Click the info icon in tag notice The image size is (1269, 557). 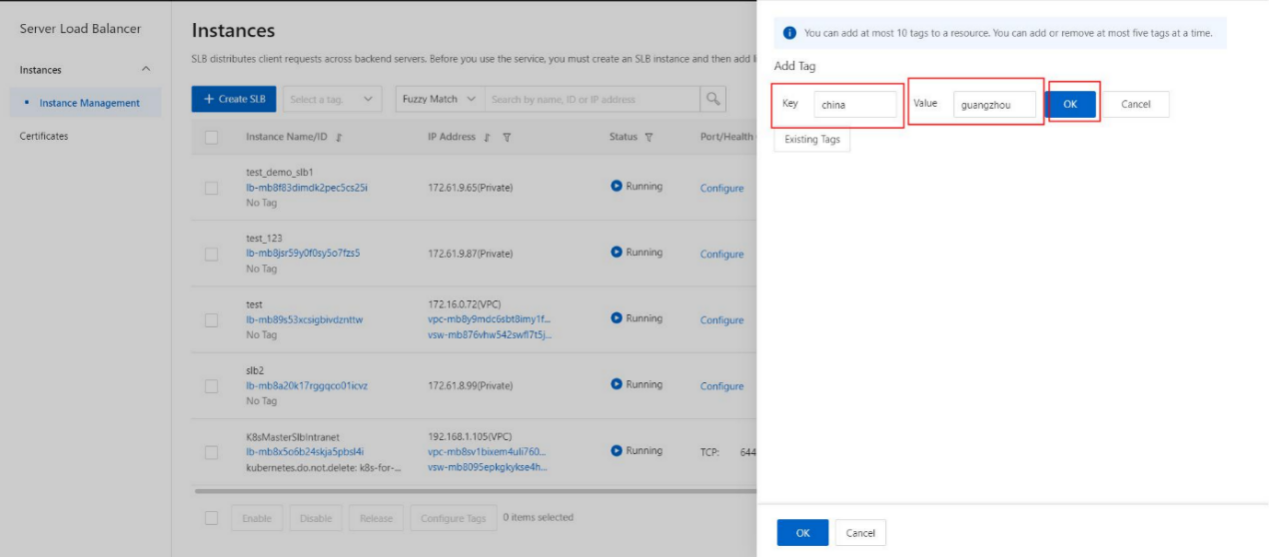[790, 33]
